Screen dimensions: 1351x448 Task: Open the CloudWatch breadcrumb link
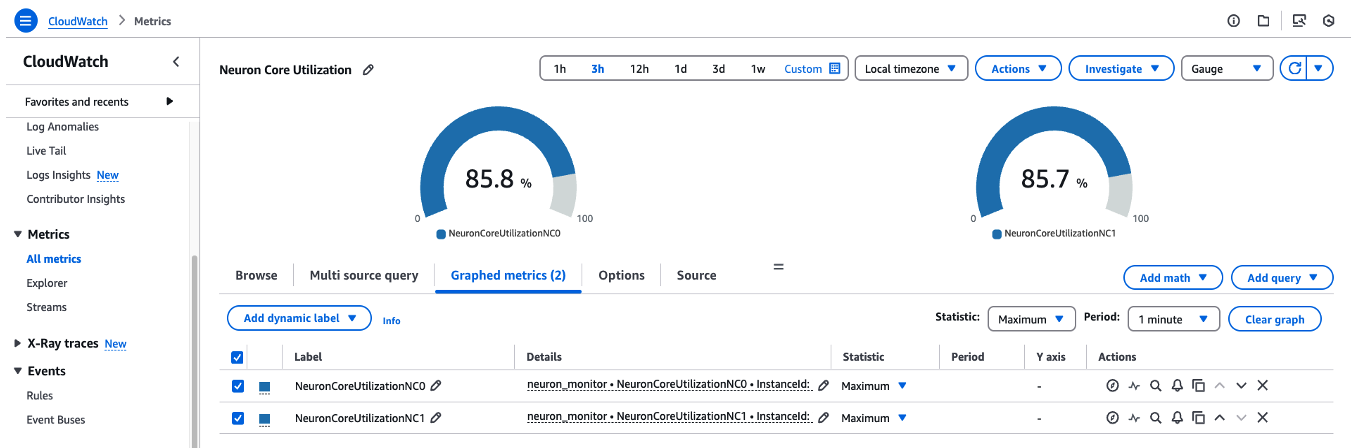point(79,21)
